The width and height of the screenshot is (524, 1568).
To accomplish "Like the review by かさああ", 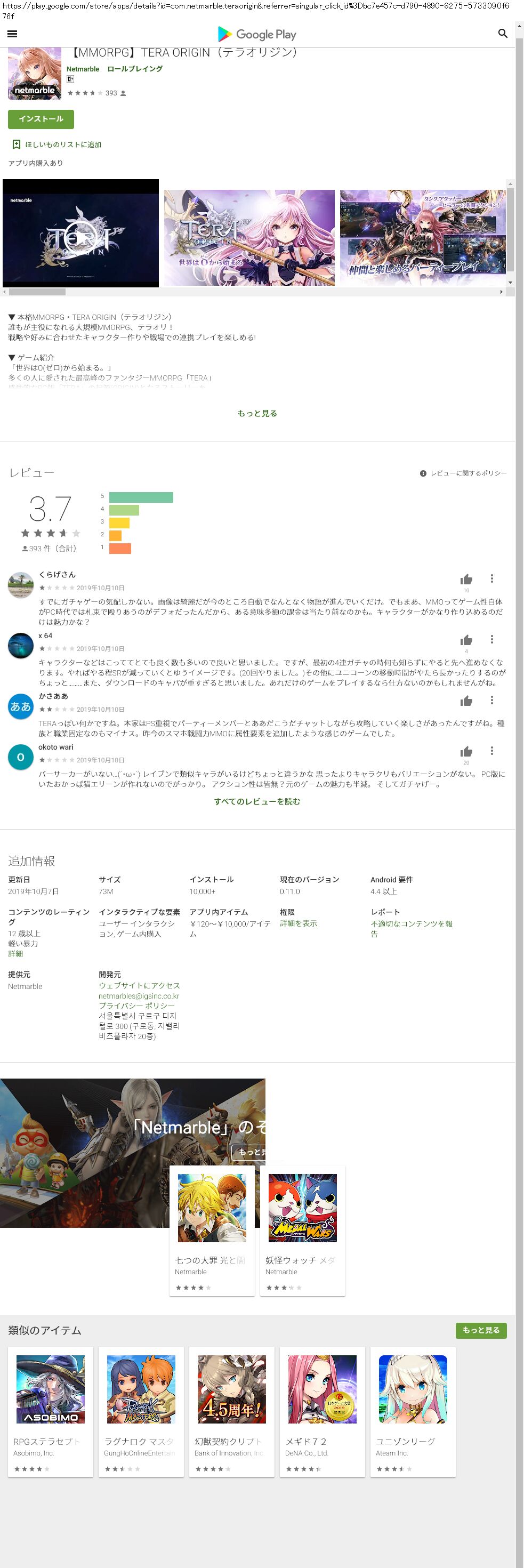I will pyautogui.click(x=466, y=701).
